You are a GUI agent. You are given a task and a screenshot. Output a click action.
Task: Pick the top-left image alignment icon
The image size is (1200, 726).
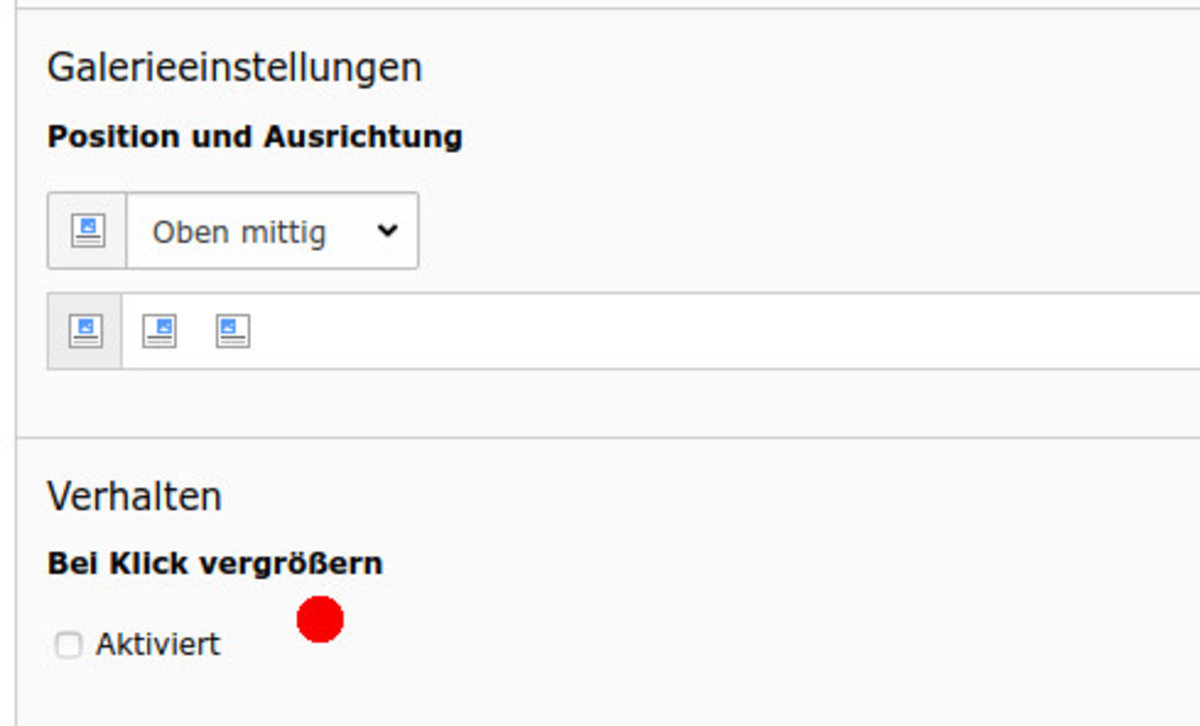(x=233, y=331)
